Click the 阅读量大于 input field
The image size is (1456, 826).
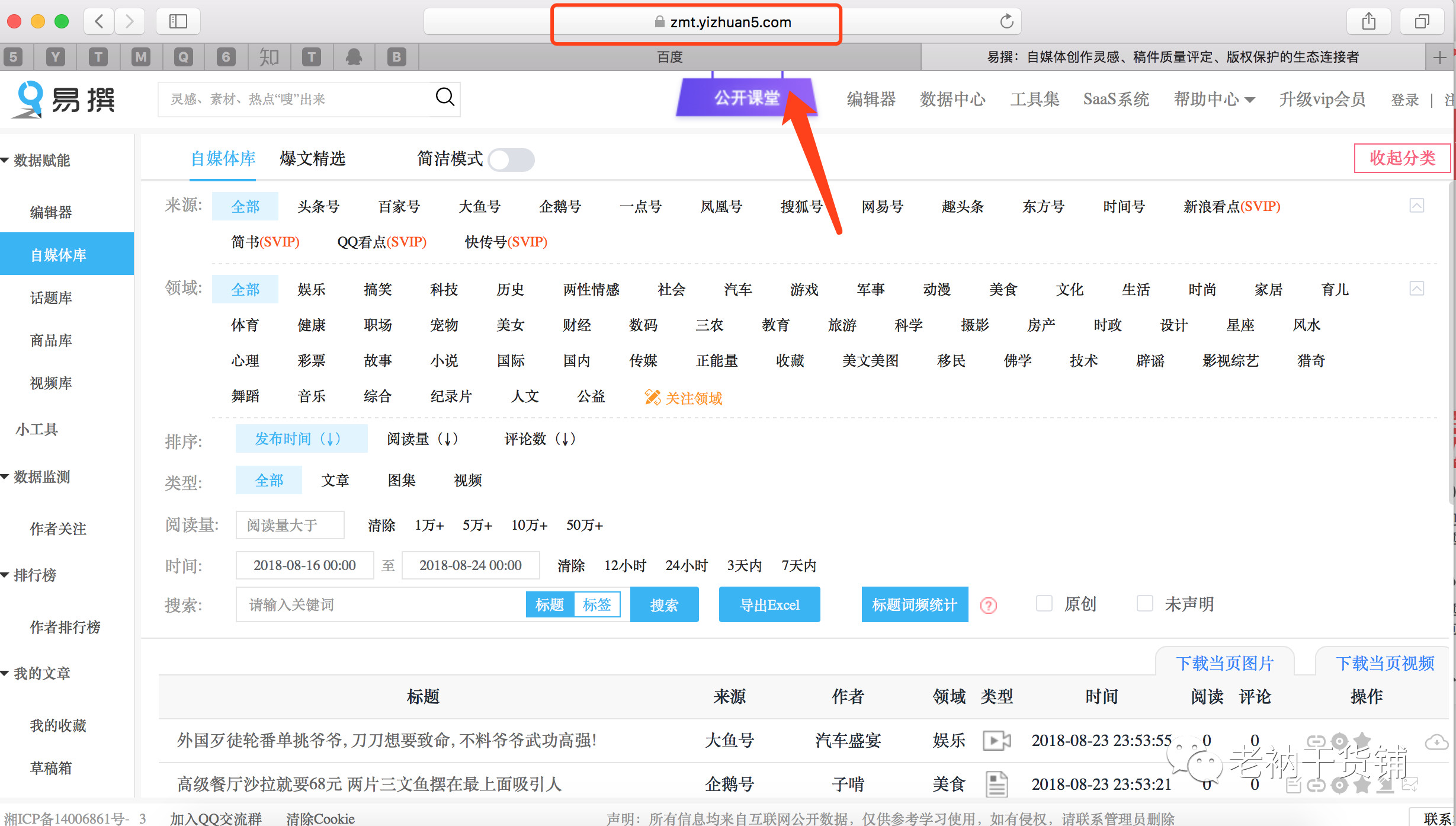[x=290, y=525]
